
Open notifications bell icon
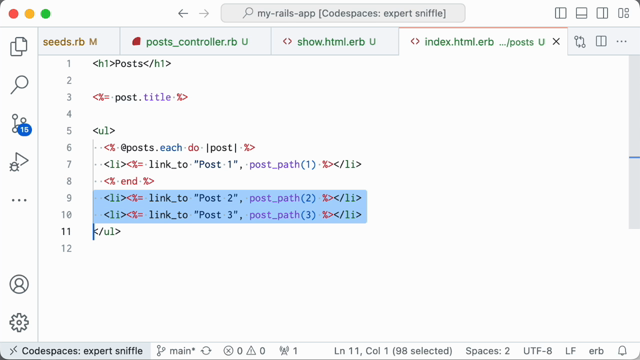[622, 351]
